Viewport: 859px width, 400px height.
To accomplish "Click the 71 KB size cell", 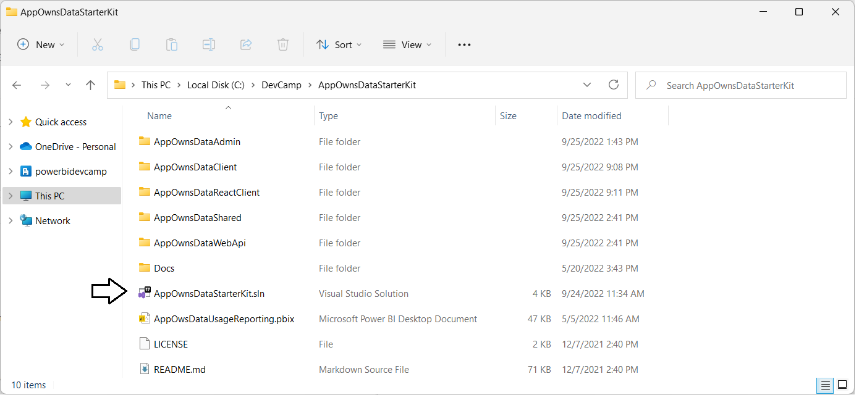I will coord(539,369).
